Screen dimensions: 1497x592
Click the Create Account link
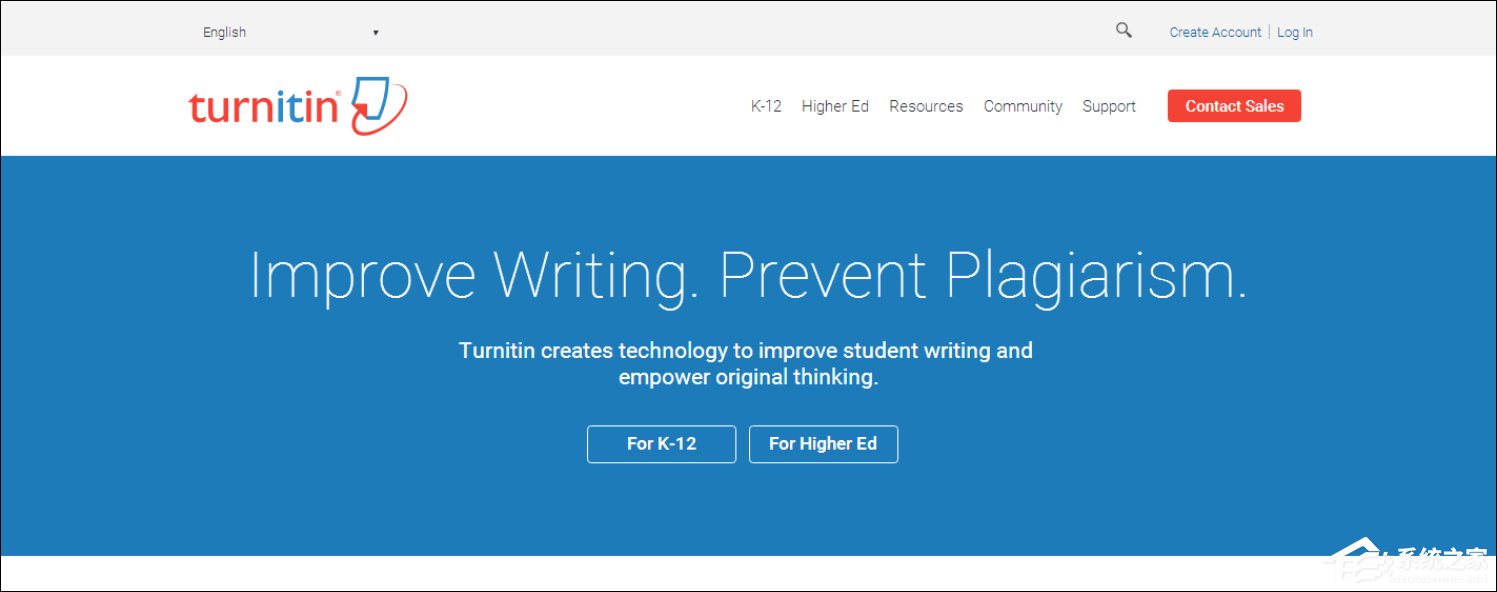coord(1215,32)
